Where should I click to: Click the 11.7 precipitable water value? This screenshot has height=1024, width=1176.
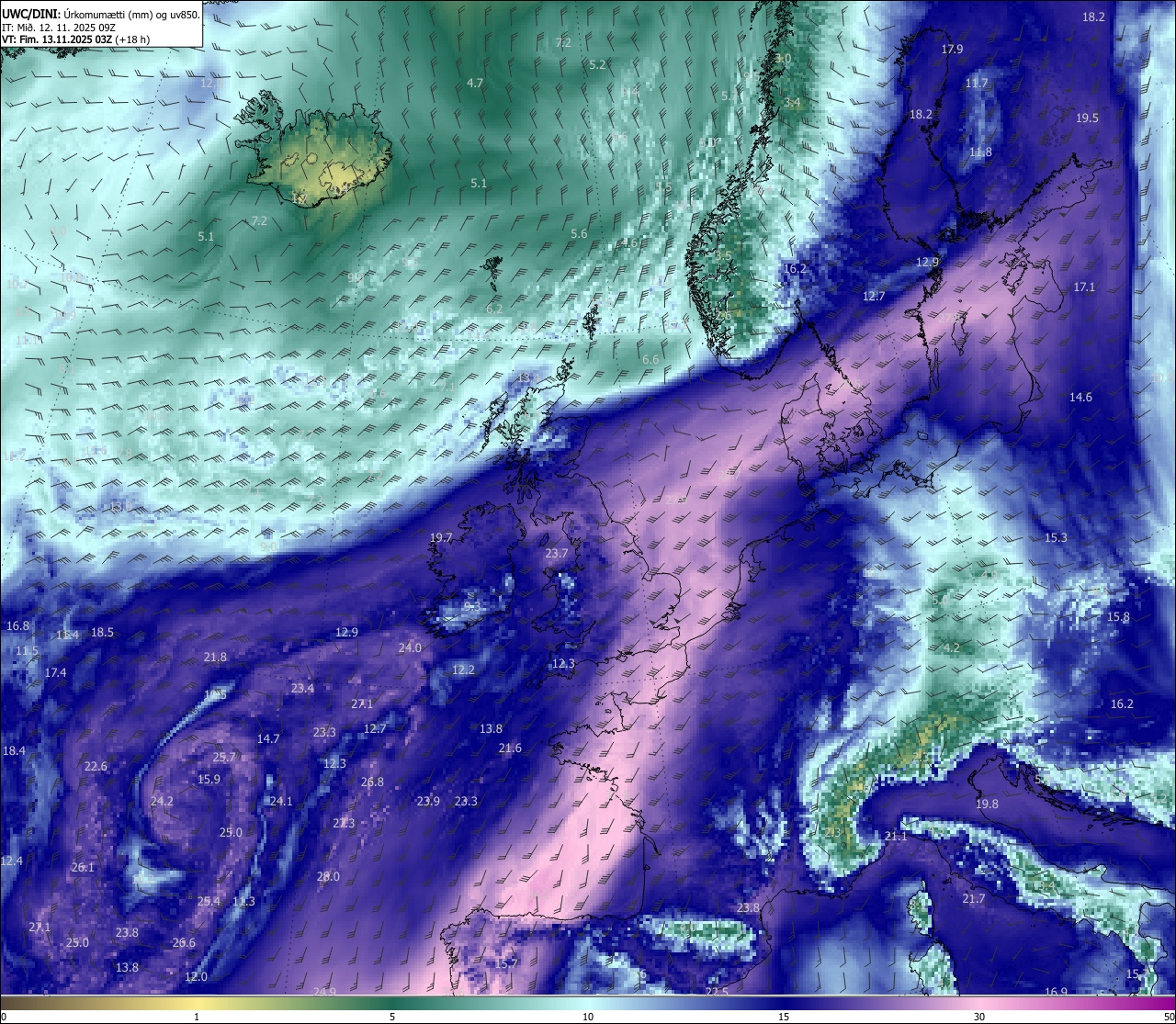(x=977, y=83)
